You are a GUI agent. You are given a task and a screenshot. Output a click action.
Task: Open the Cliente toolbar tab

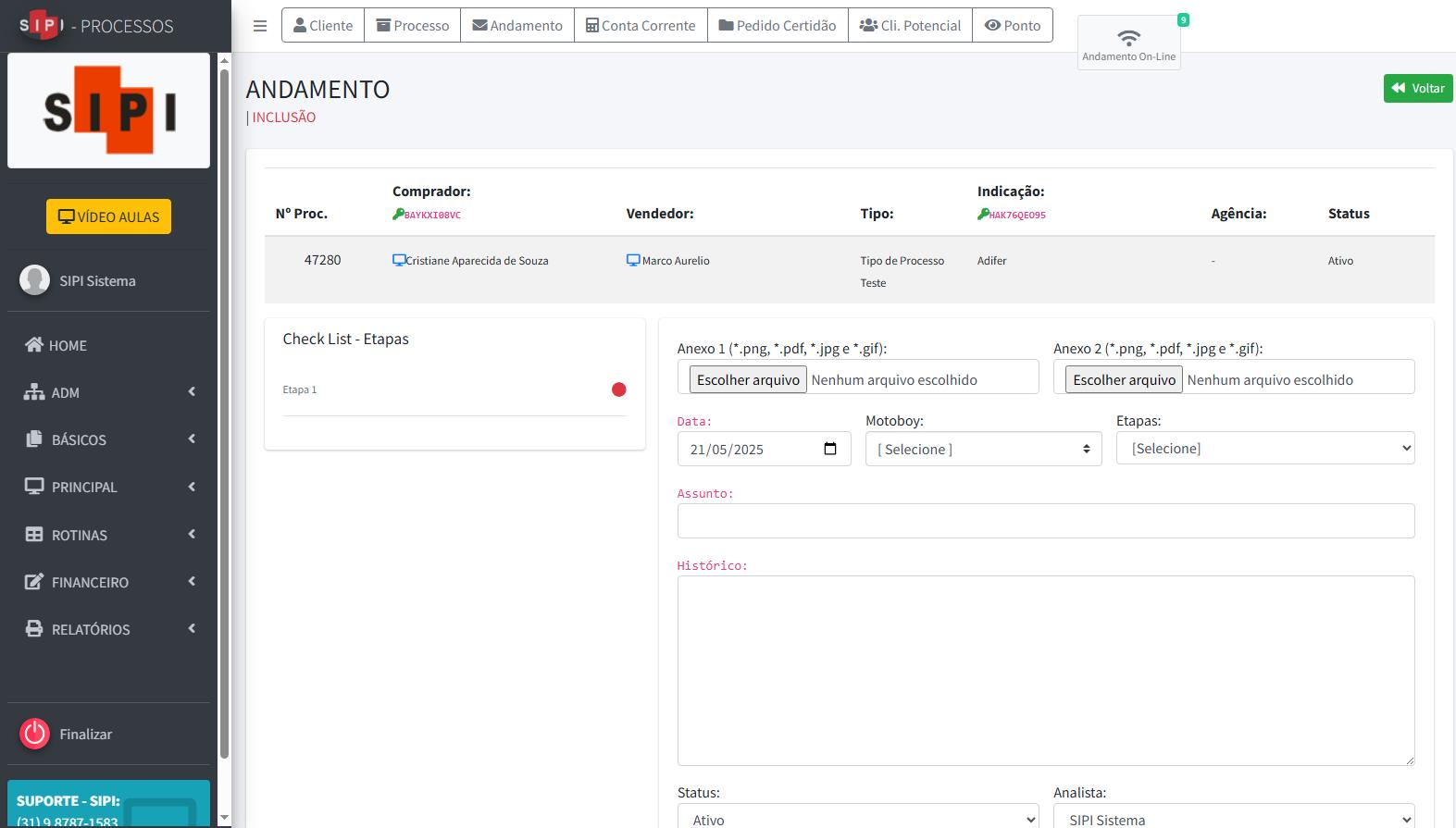pyautogui.click(x=323, y=26)
